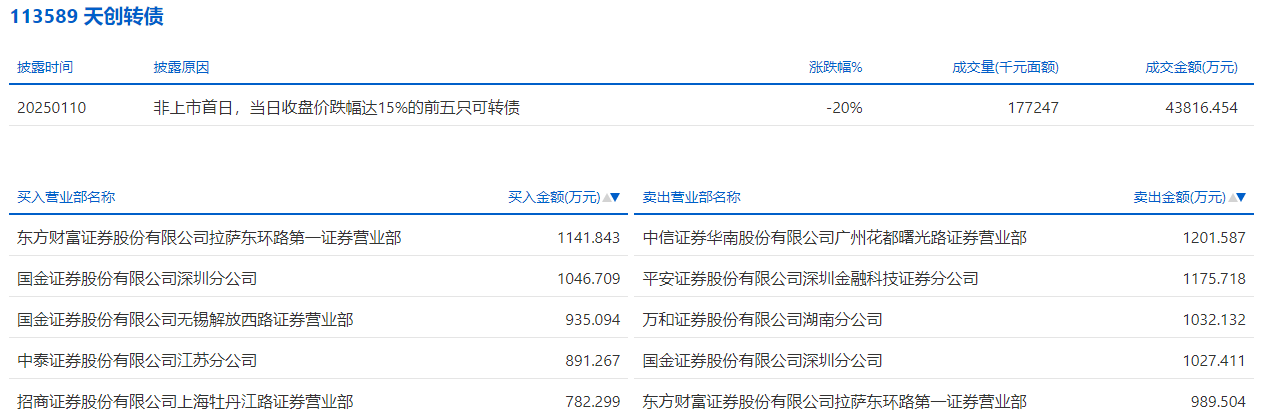Click the title 113589 天创转债

tap(87, 17)
